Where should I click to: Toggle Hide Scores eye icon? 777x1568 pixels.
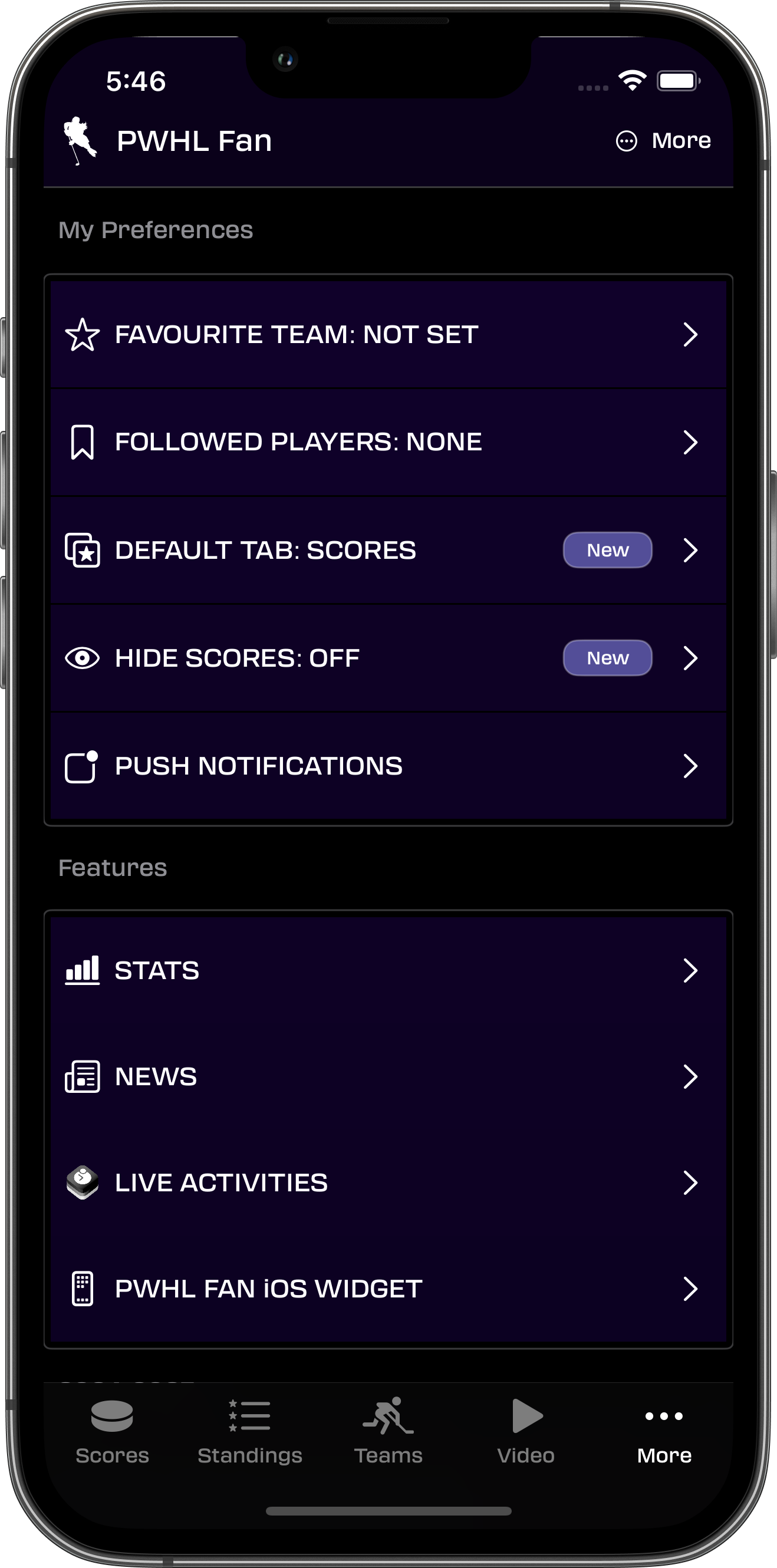click(x=82, y=658)
